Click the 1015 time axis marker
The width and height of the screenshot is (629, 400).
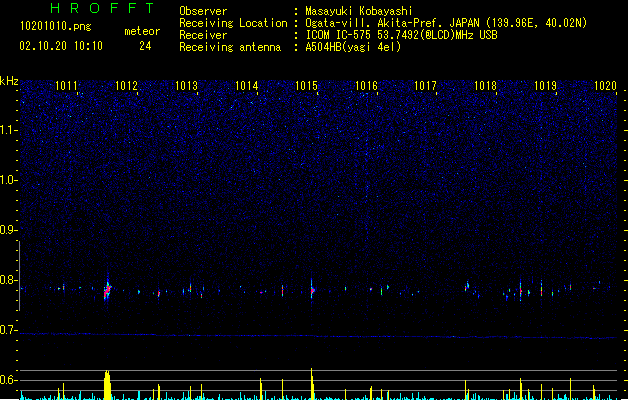[x=306, y=86]
